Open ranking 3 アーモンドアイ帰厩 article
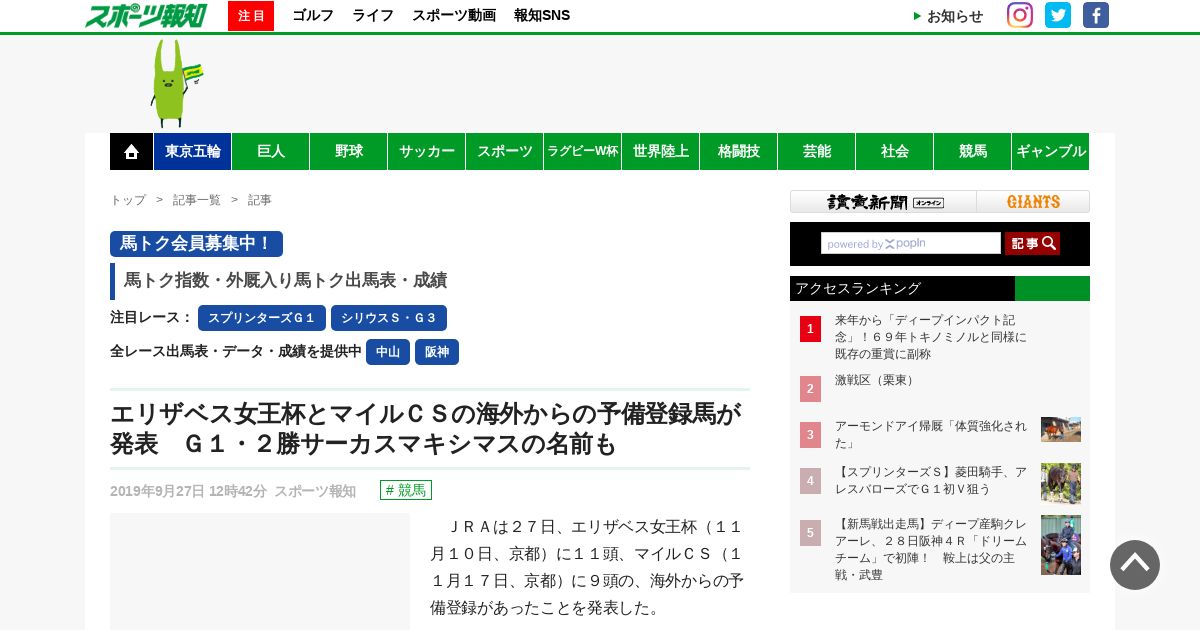The width and height of the screenshot is (1200, 630). (931, 435)
